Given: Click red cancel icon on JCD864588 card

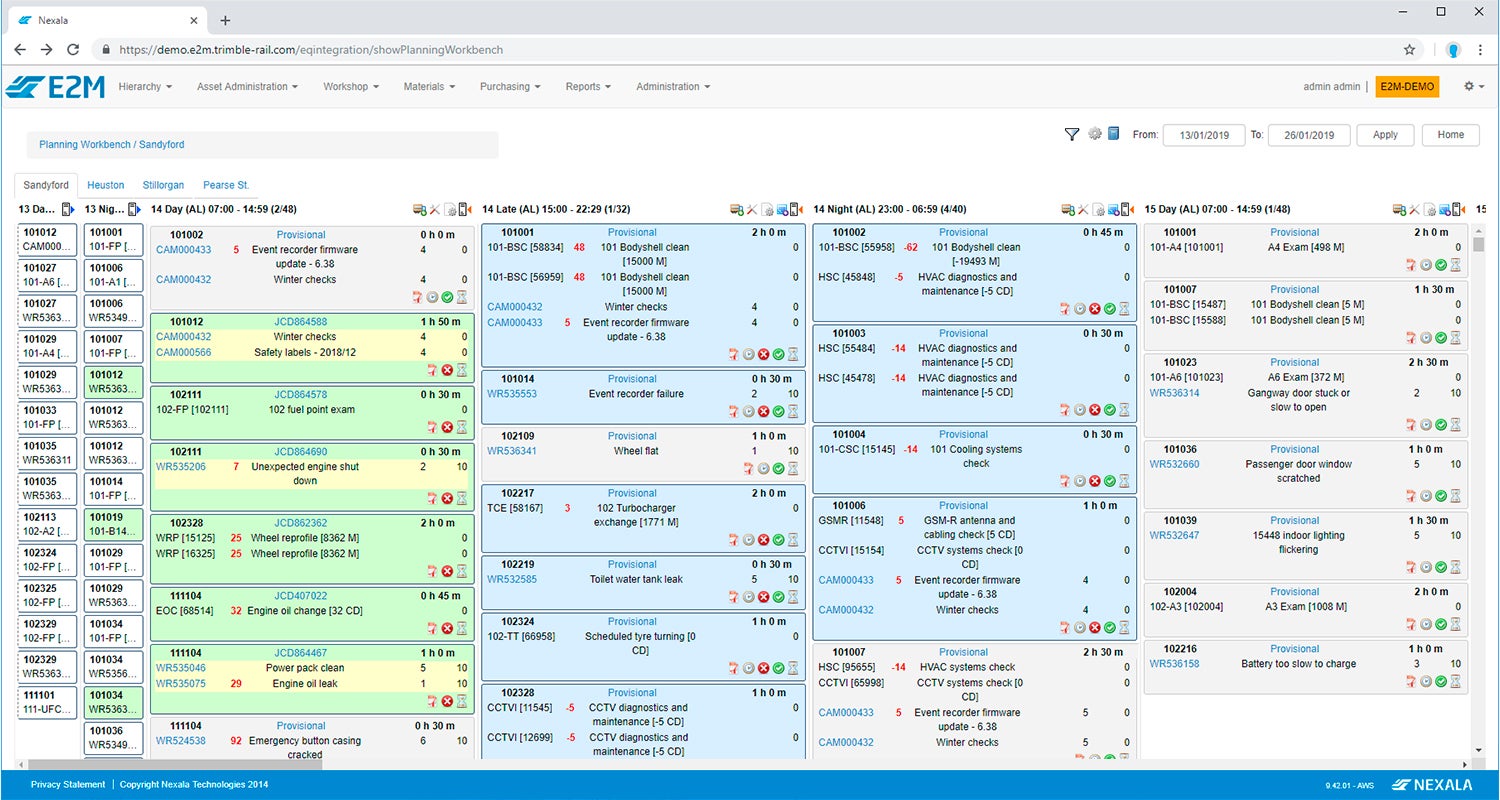Looking at the screenshot, I should pyautogui.click(x=447, y=370).
